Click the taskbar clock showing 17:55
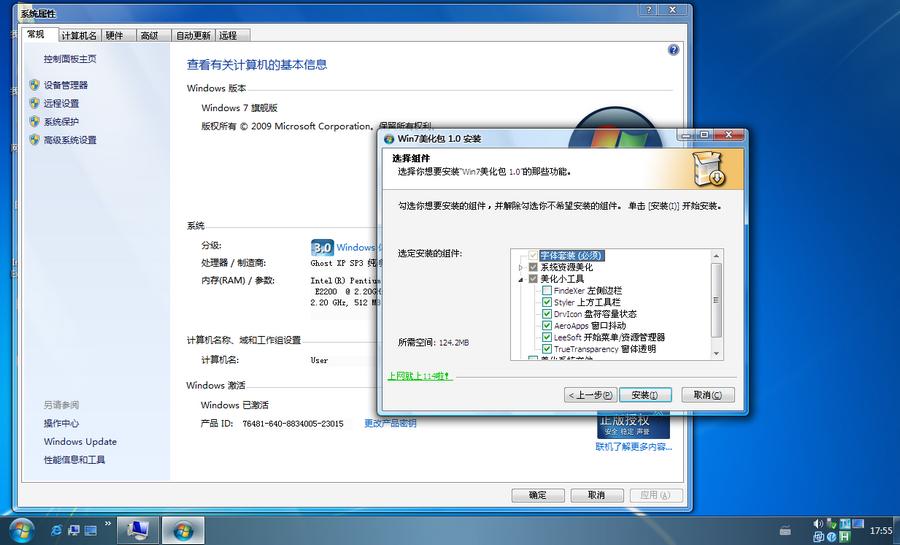Screen dimensions: 900x545 (x=880, y=531)
